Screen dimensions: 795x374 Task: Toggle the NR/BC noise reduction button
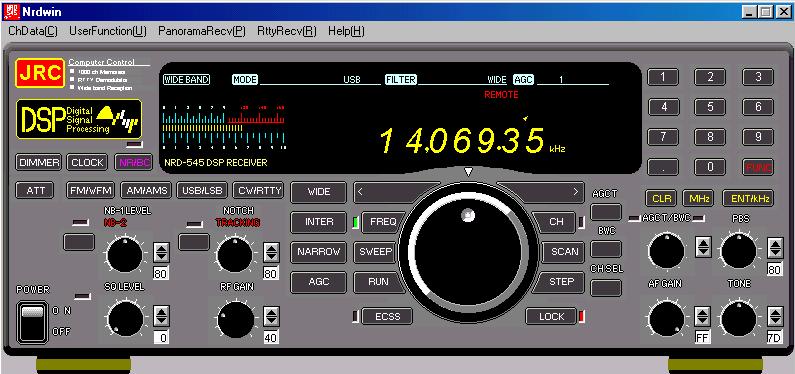(x=133, y=163)
